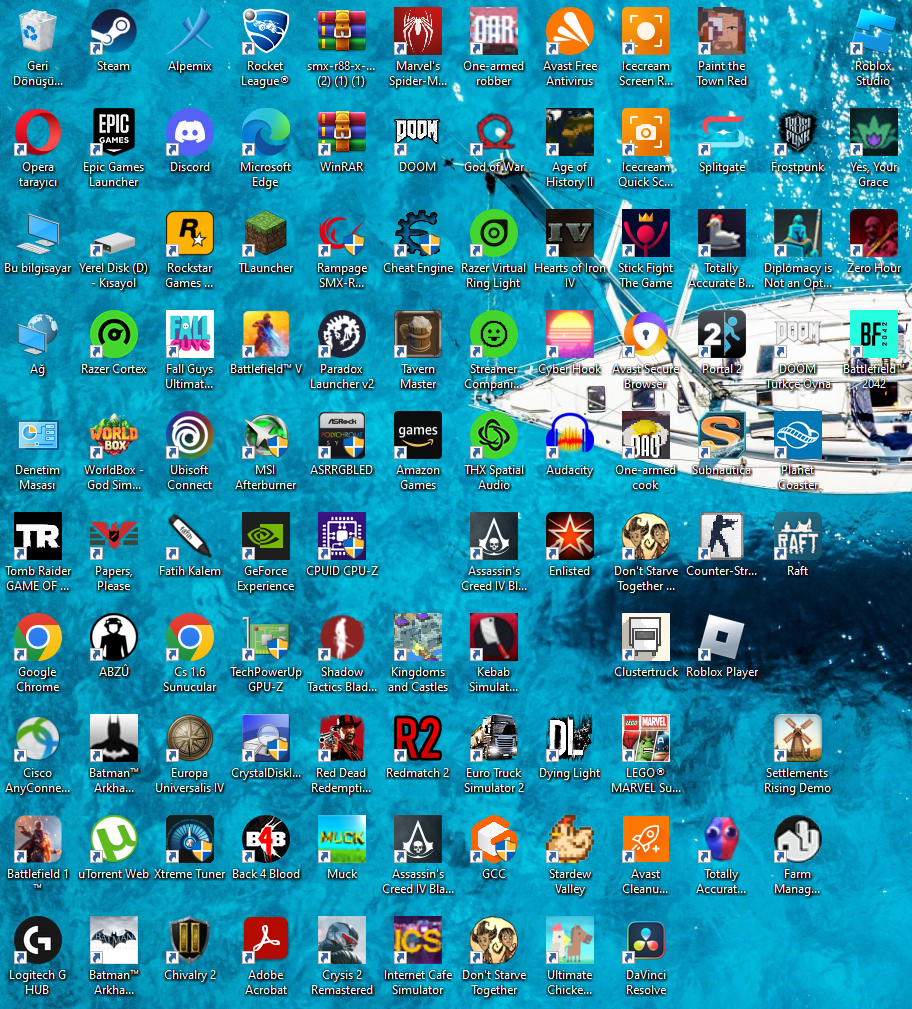Select Marvel's Spider-Man shortcut
This screenshot has width=912, height=1009.
418,32
